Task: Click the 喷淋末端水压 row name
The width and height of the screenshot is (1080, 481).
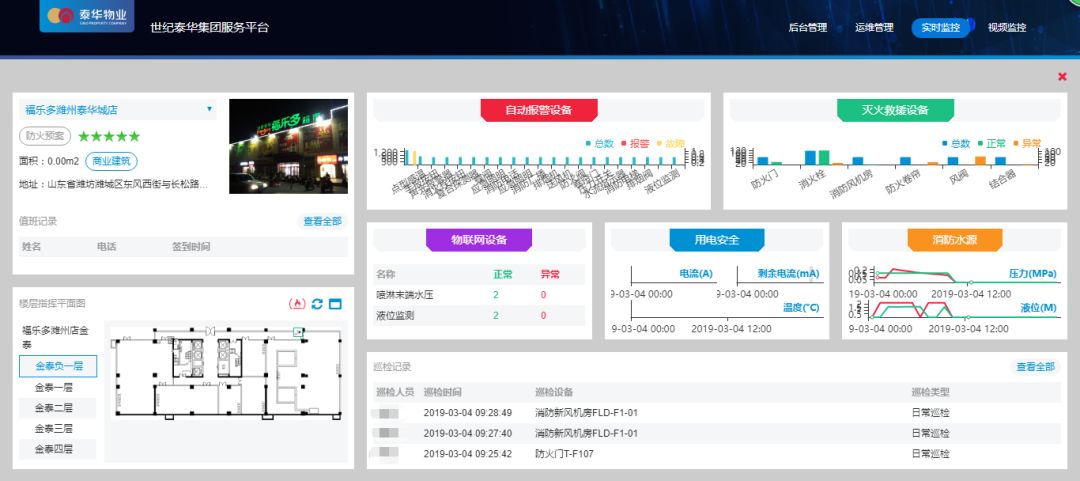Action: 405,295
